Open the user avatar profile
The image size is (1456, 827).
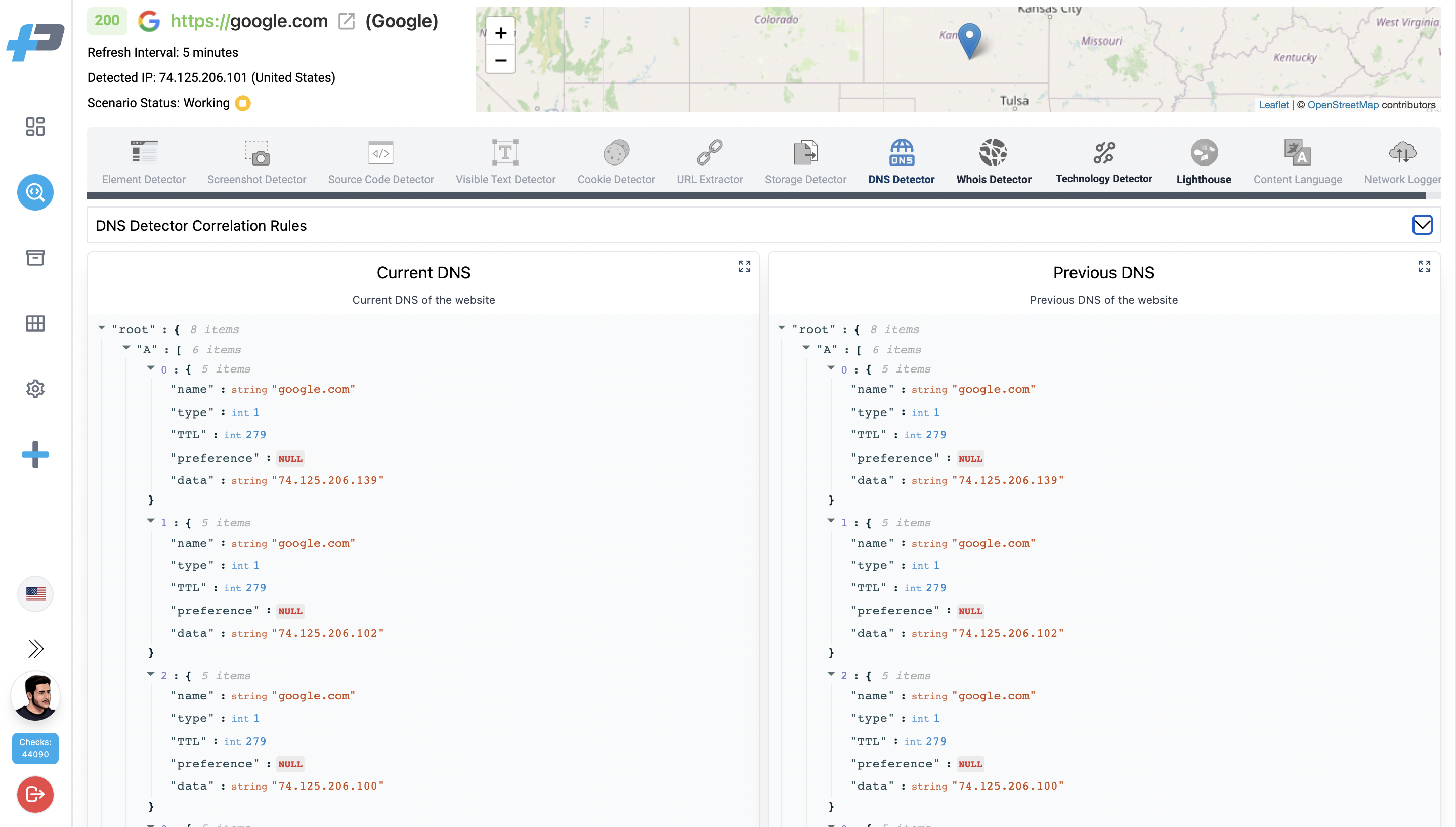[x=35, y=696]
